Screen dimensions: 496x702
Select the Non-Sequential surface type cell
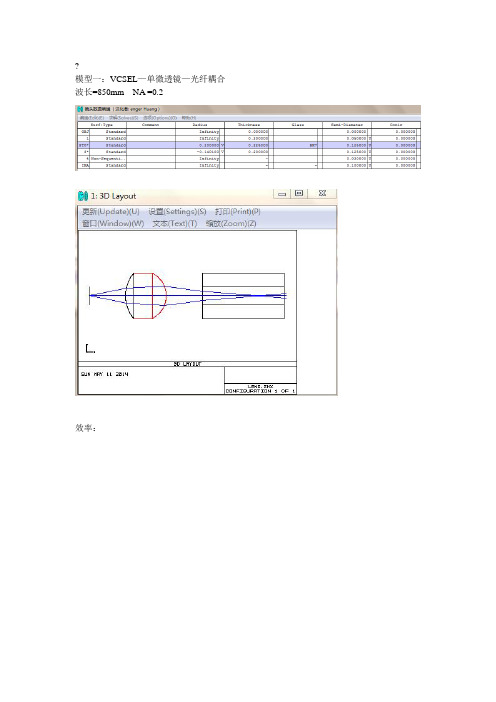tap(108, 158)
